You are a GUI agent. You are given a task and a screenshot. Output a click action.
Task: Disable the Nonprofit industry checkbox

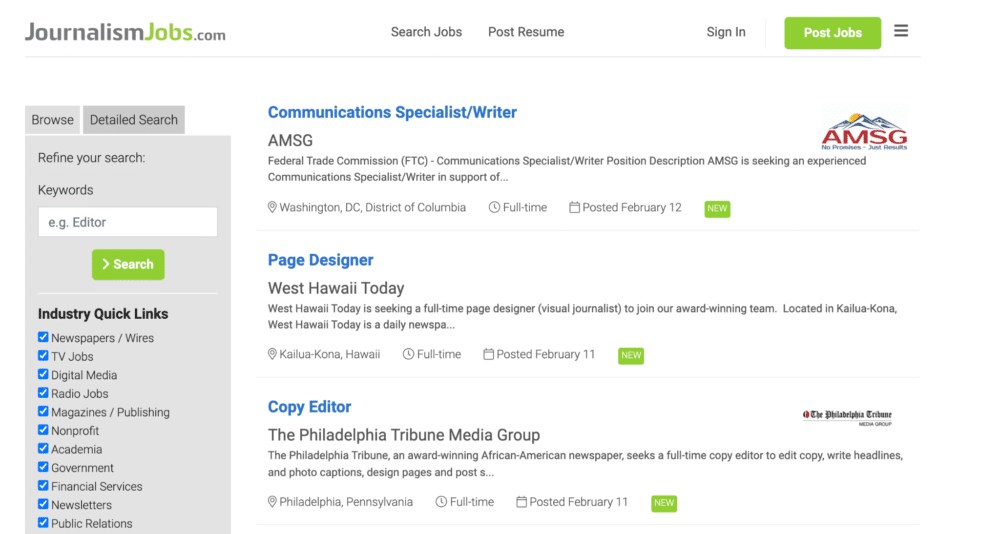43,430
